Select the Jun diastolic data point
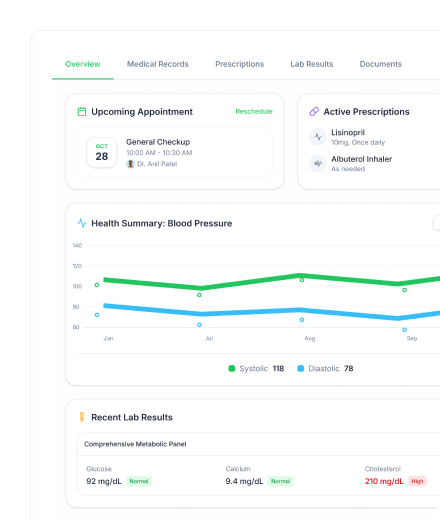The image size is (440, 520). click(97, 315)
